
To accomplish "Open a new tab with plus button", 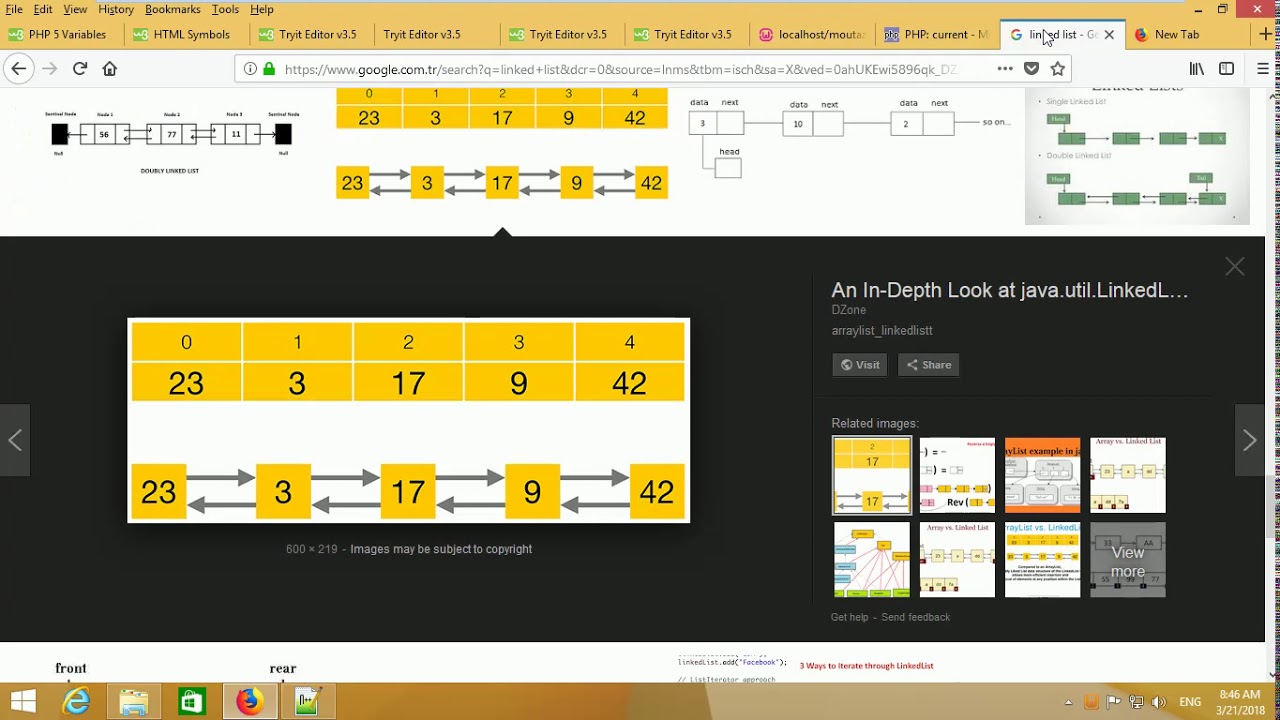I will tap(1267, 34).
